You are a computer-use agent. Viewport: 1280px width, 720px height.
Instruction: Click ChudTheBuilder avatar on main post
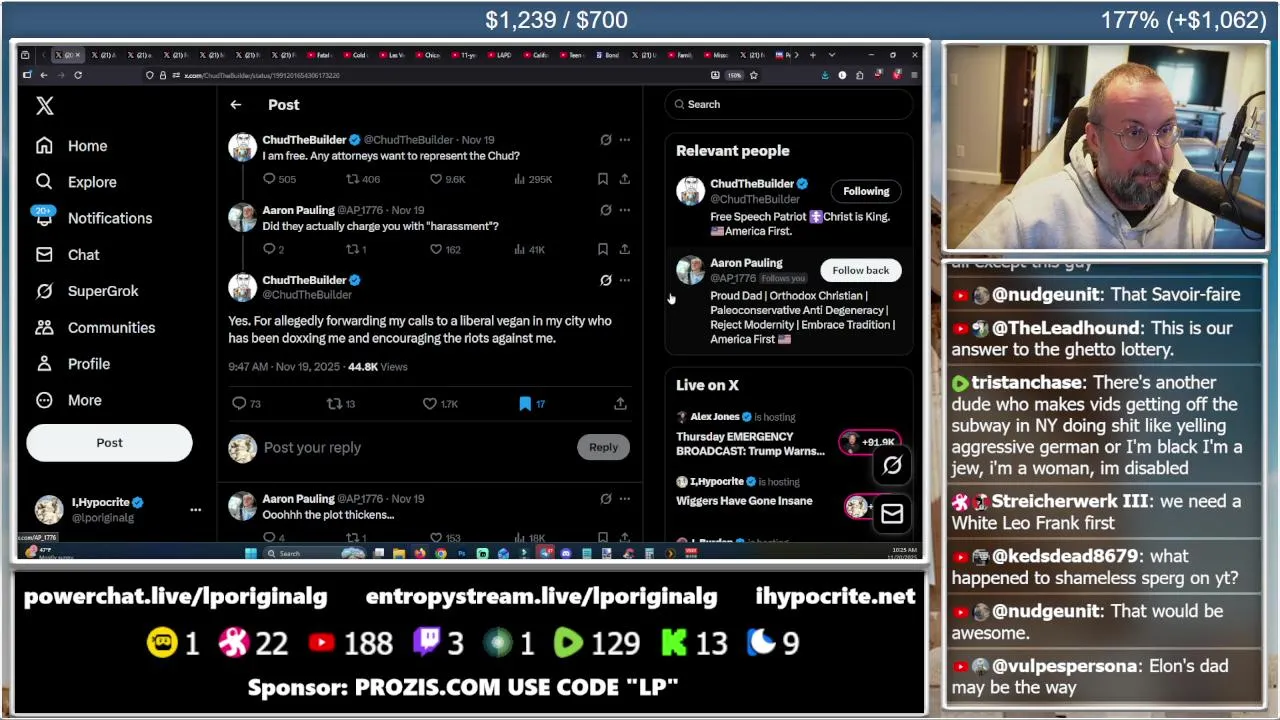(242, 288)
